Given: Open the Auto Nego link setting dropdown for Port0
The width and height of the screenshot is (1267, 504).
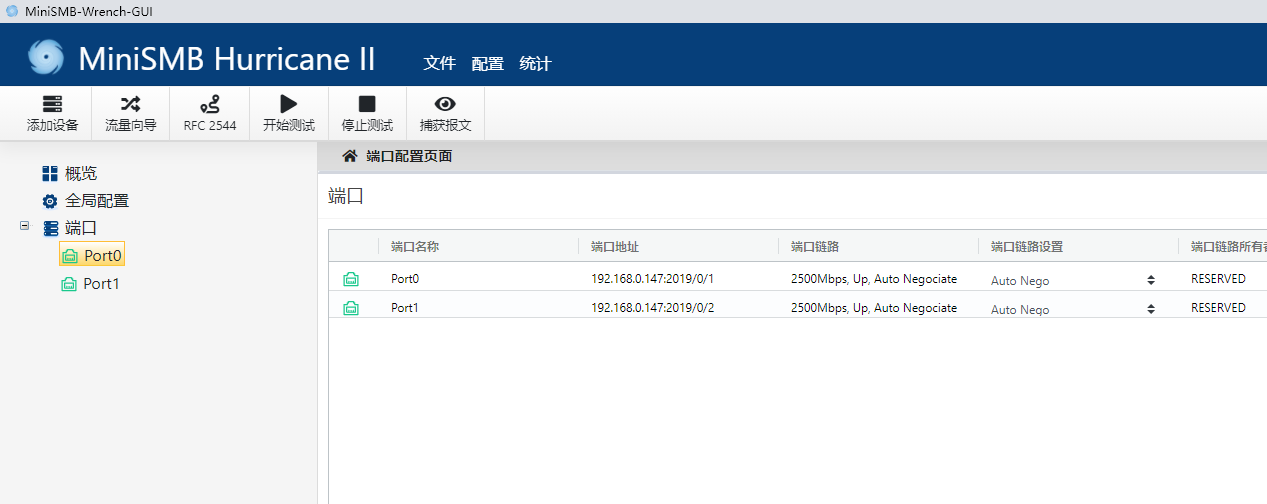Looking at the screenshot, I should [x=1073, y=280].
